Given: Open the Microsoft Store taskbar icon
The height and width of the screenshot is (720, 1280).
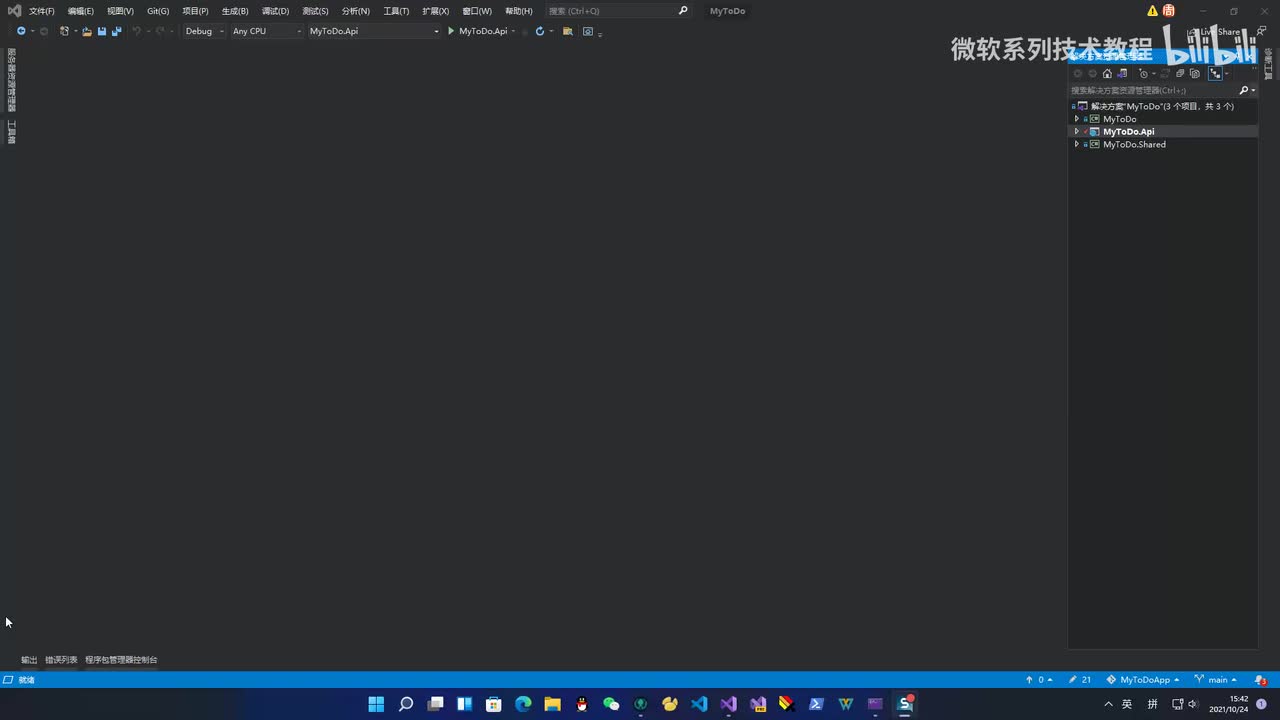Looking at the screenshot, I should click(493, 704).
